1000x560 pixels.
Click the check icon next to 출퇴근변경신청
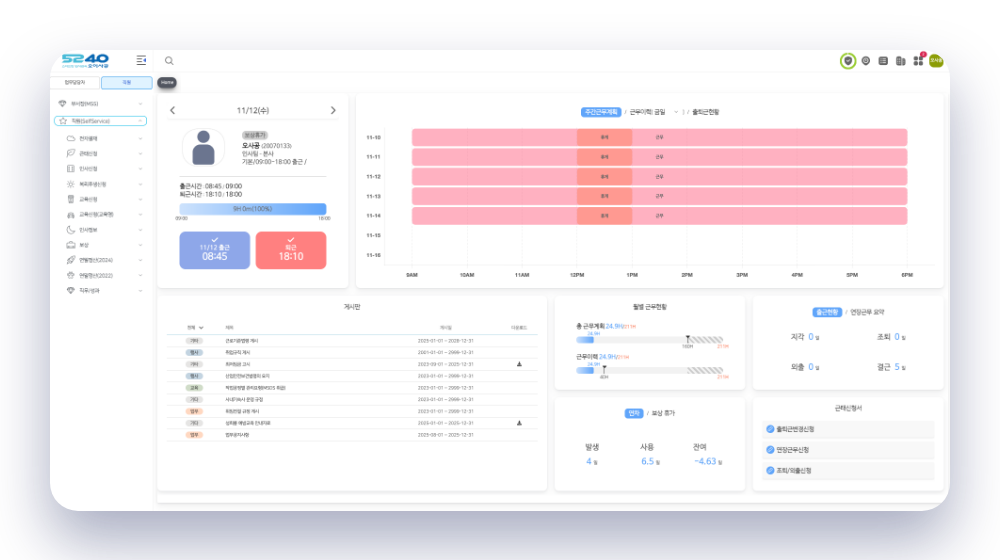(770, 429)
